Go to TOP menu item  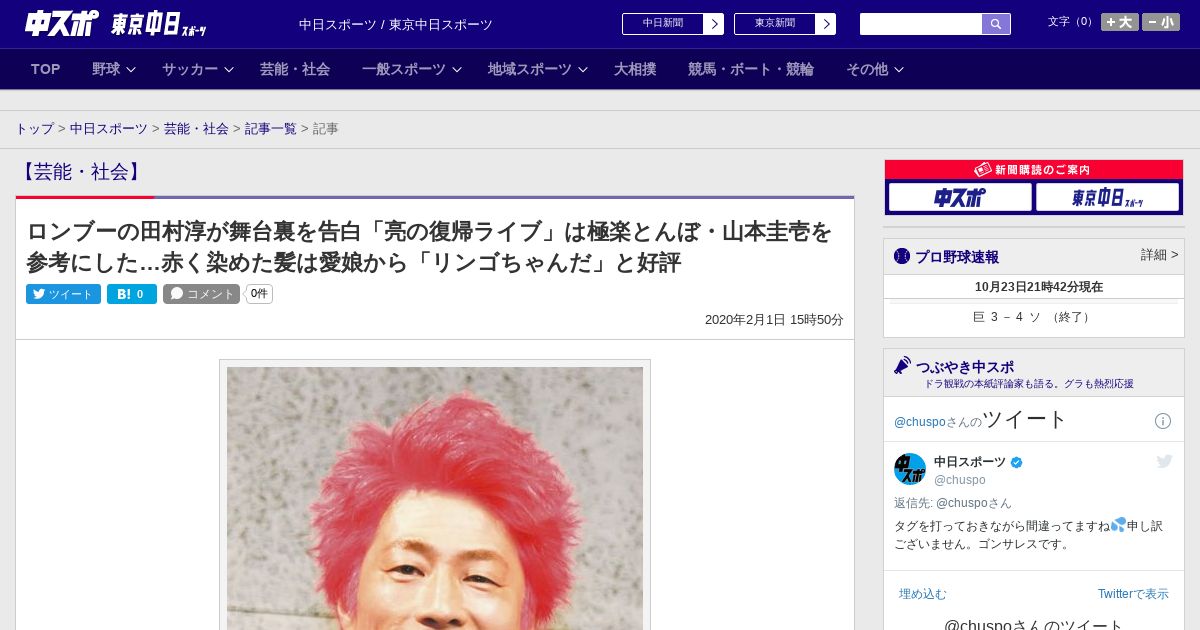pos(45,69)
